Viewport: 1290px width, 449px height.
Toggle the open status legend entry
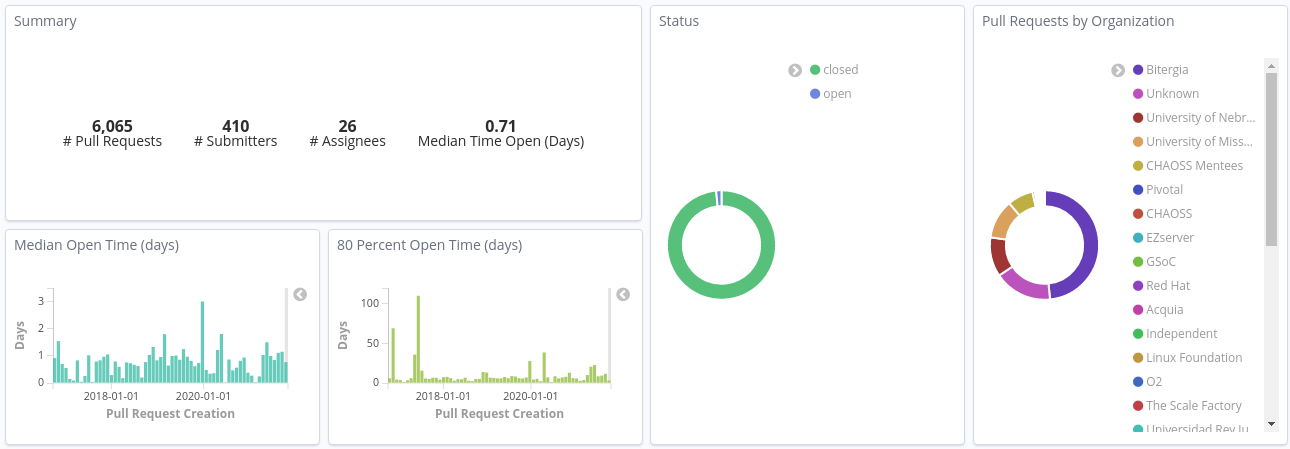click(836, 94)
